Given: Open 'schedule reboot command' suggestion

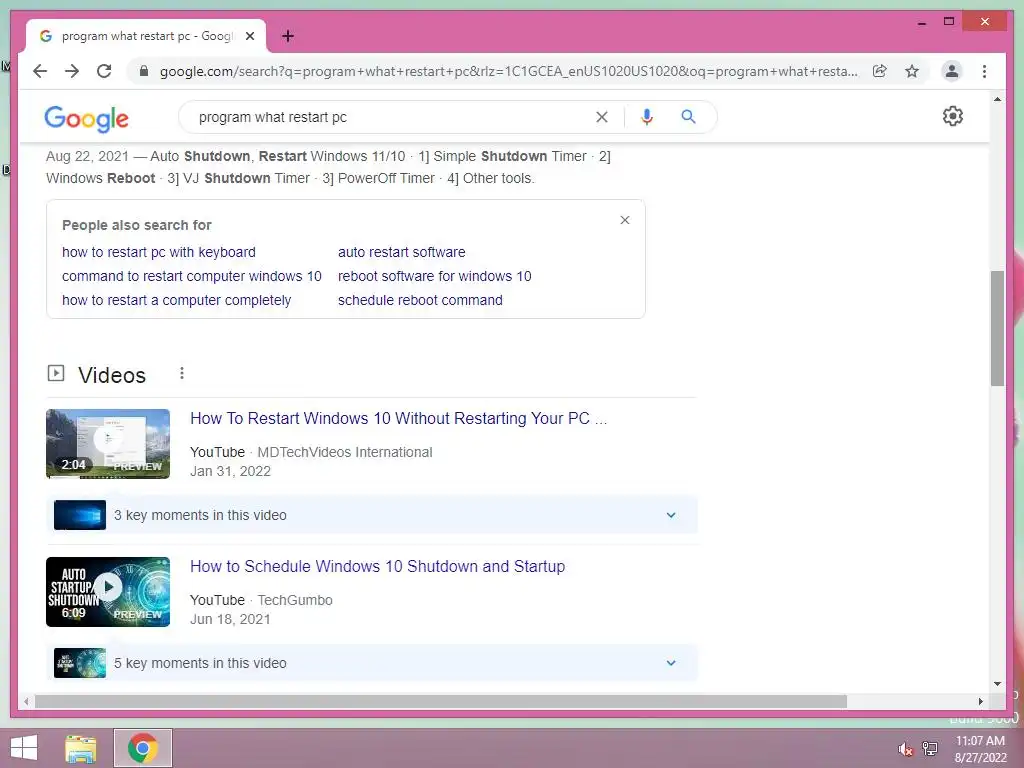Looking at the screenshot, I should [420, 300].
